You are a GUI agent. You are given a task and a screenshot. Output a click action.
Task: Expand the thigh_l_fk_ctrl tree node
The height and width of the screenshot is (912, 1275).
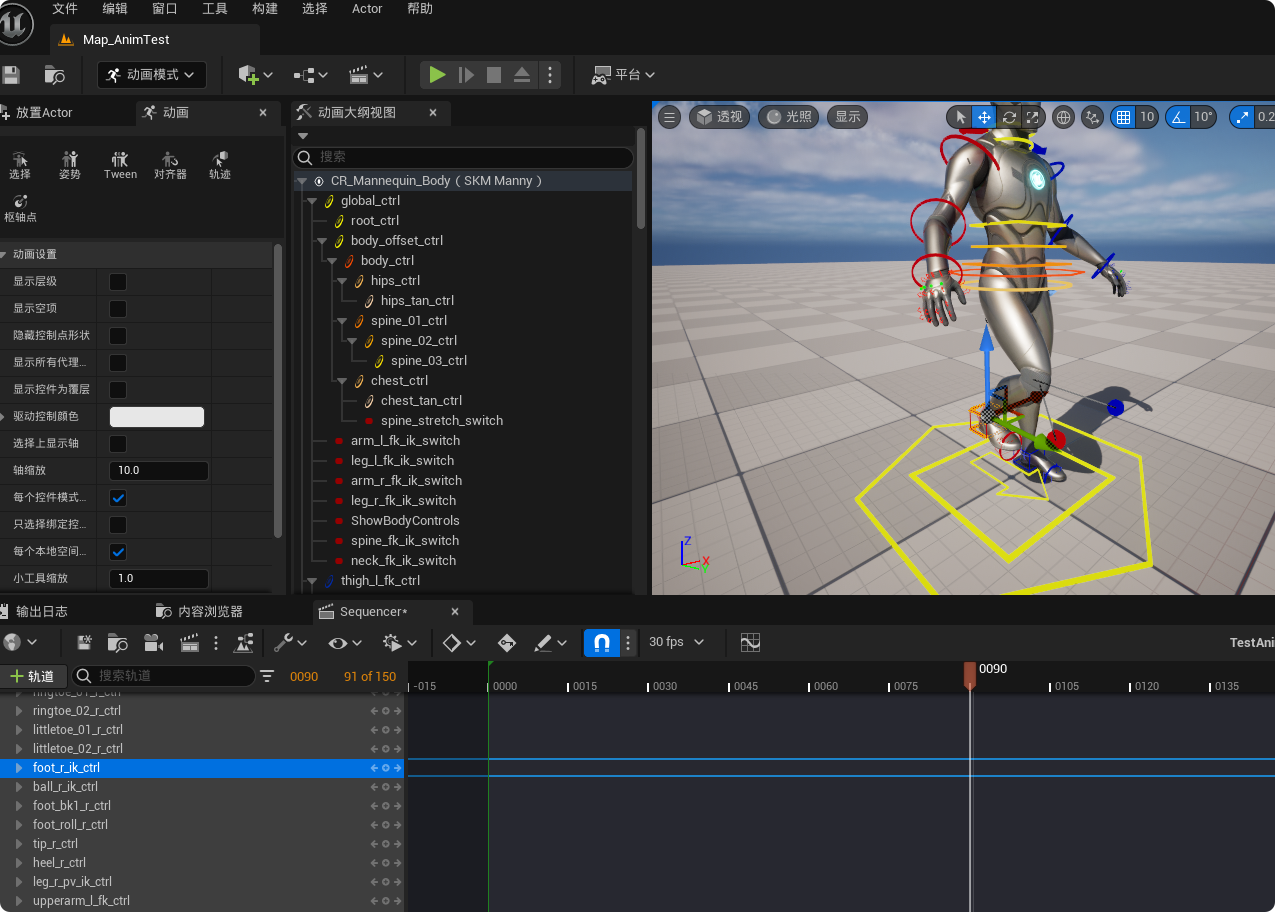312,581
